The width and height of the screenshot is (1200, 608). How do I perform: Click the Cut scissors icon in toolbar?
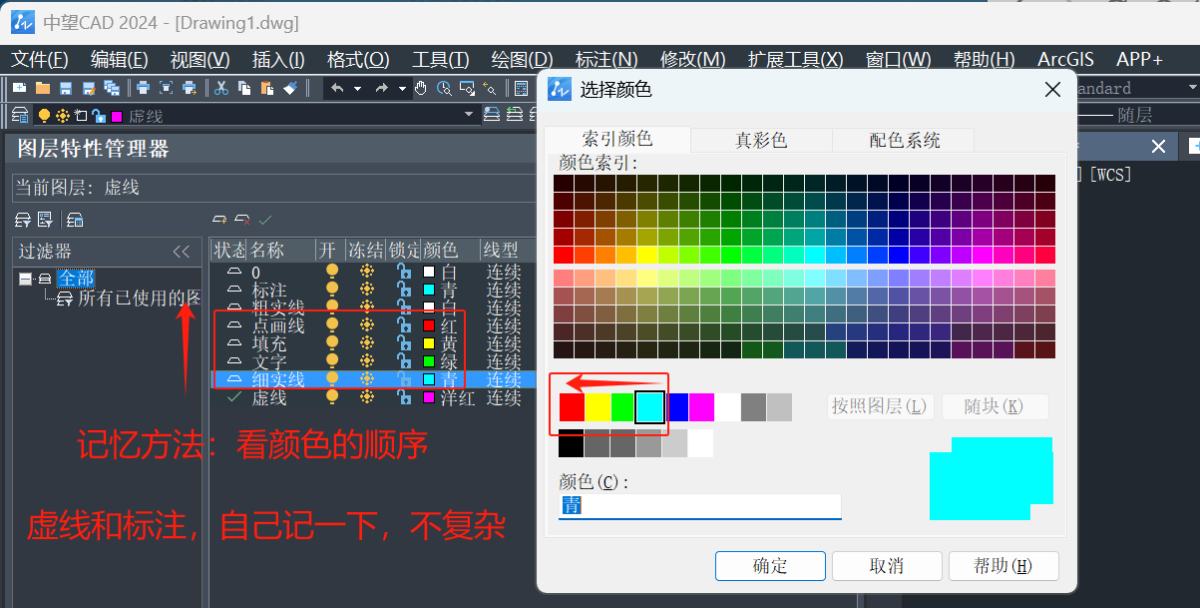click(221, 88)
